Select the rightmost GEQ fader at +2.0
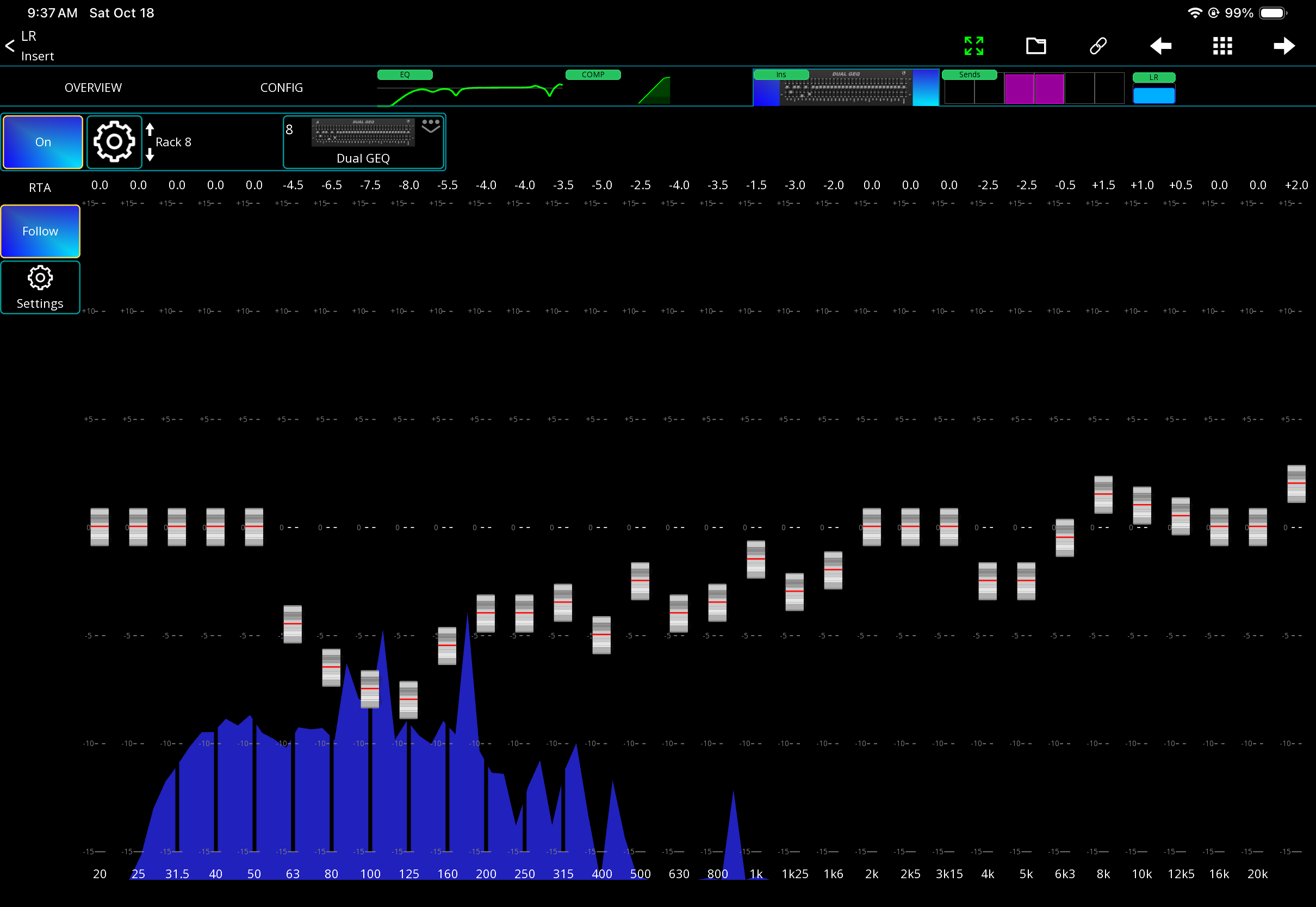Image resolution: width=1316 pixels, height=907 pixels. (x=1296, y=483)
